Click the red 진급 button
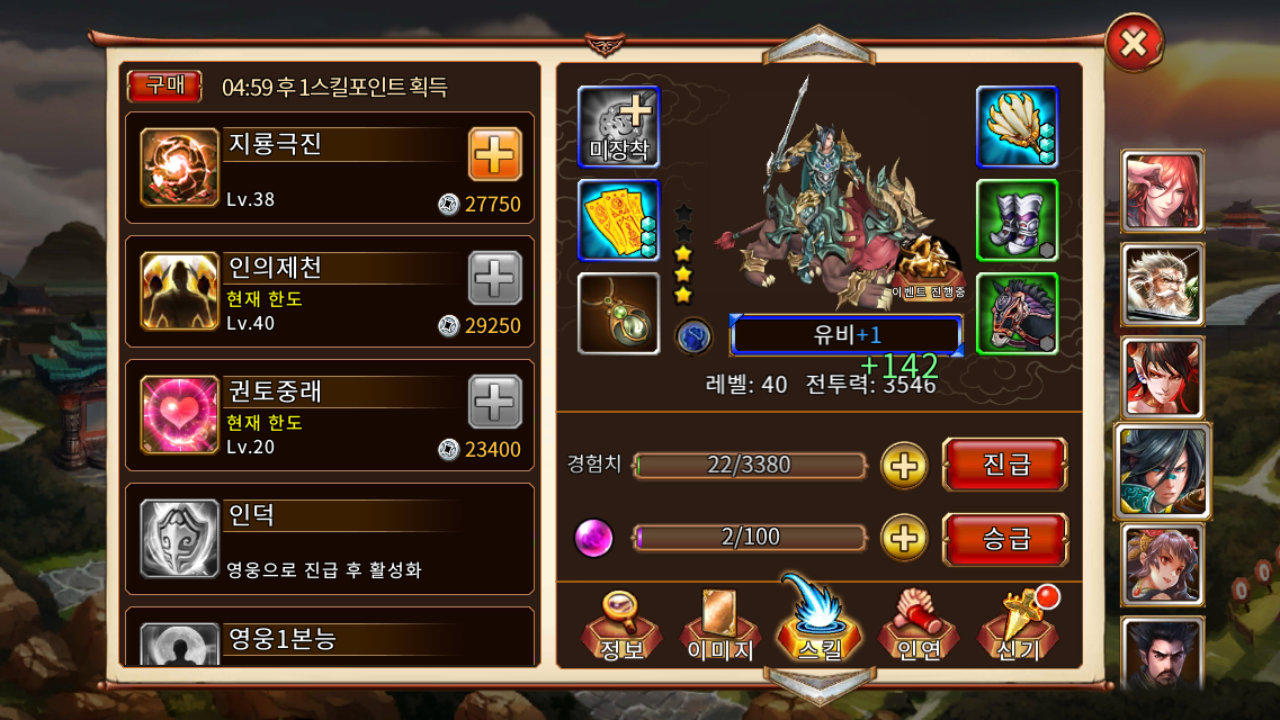This screenshot has width=1280, height=720. [1005, 465]
